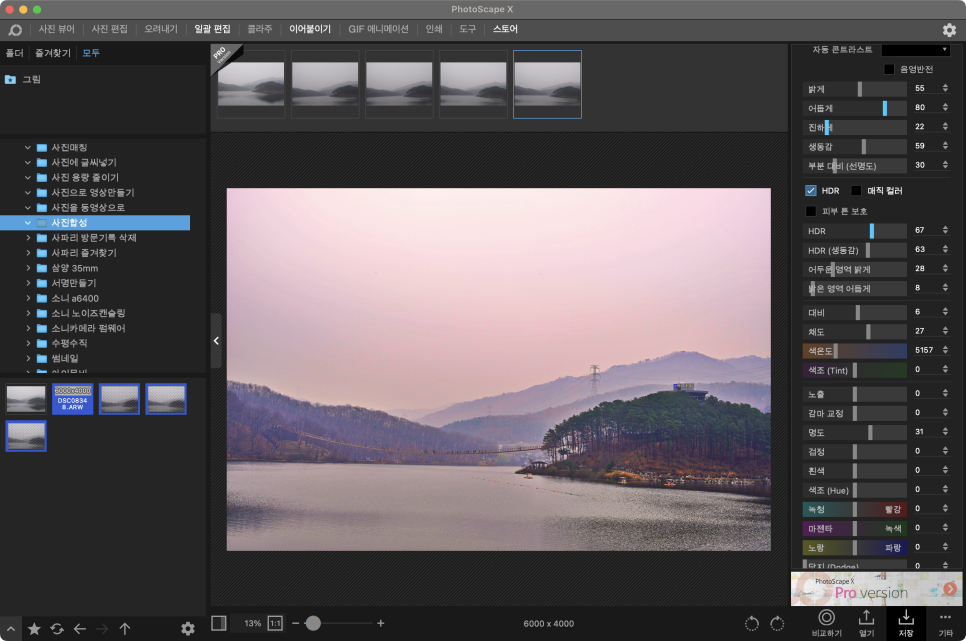
Task: Go back with the left arrow icon
Action: (x=79, y=629)
